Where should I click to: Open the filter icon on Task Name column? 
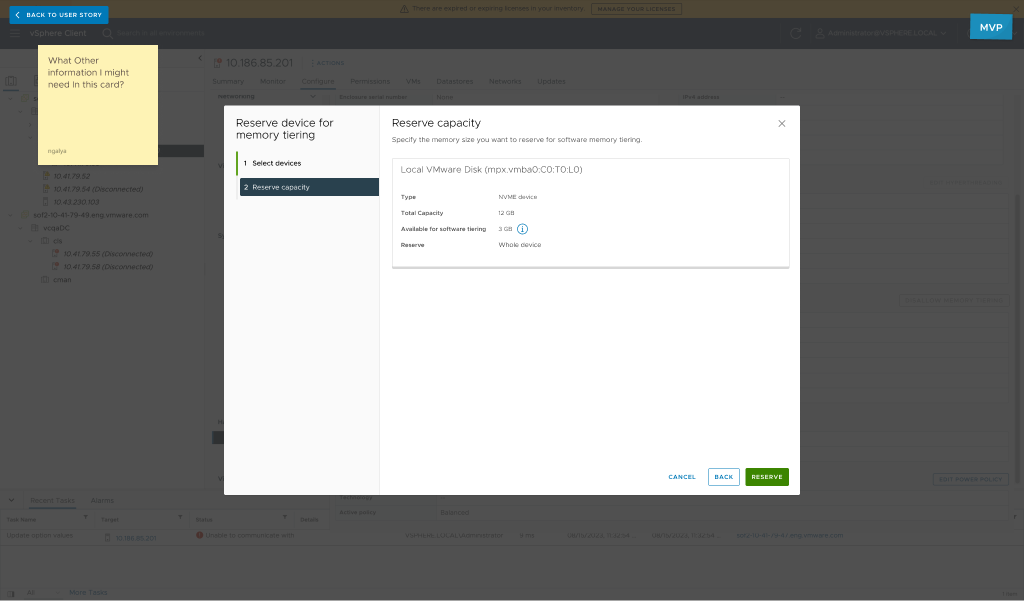pos(86,518)
